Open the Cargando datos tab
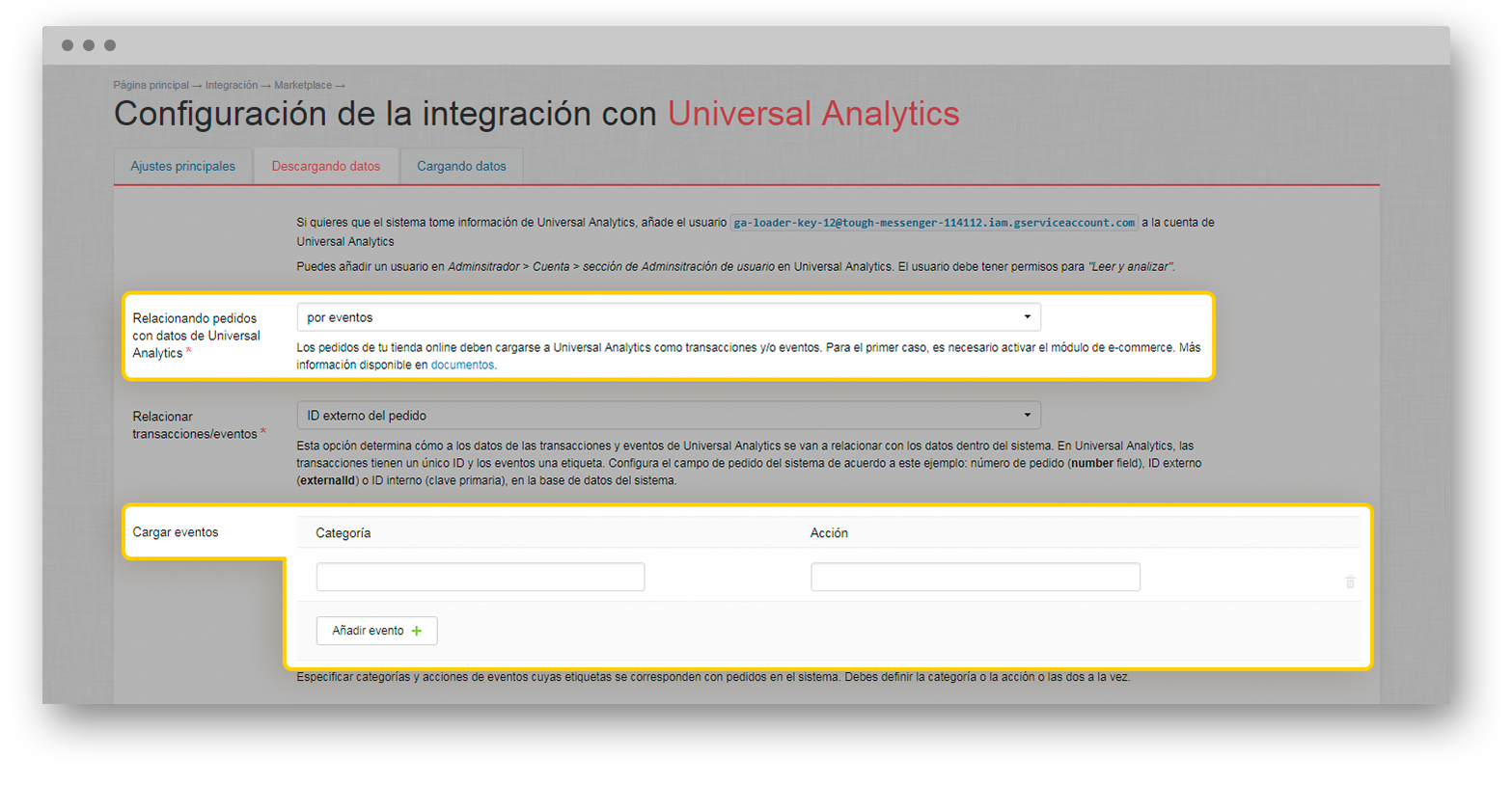This screenshot has height=785, width=1512. [x=461, y=166]
